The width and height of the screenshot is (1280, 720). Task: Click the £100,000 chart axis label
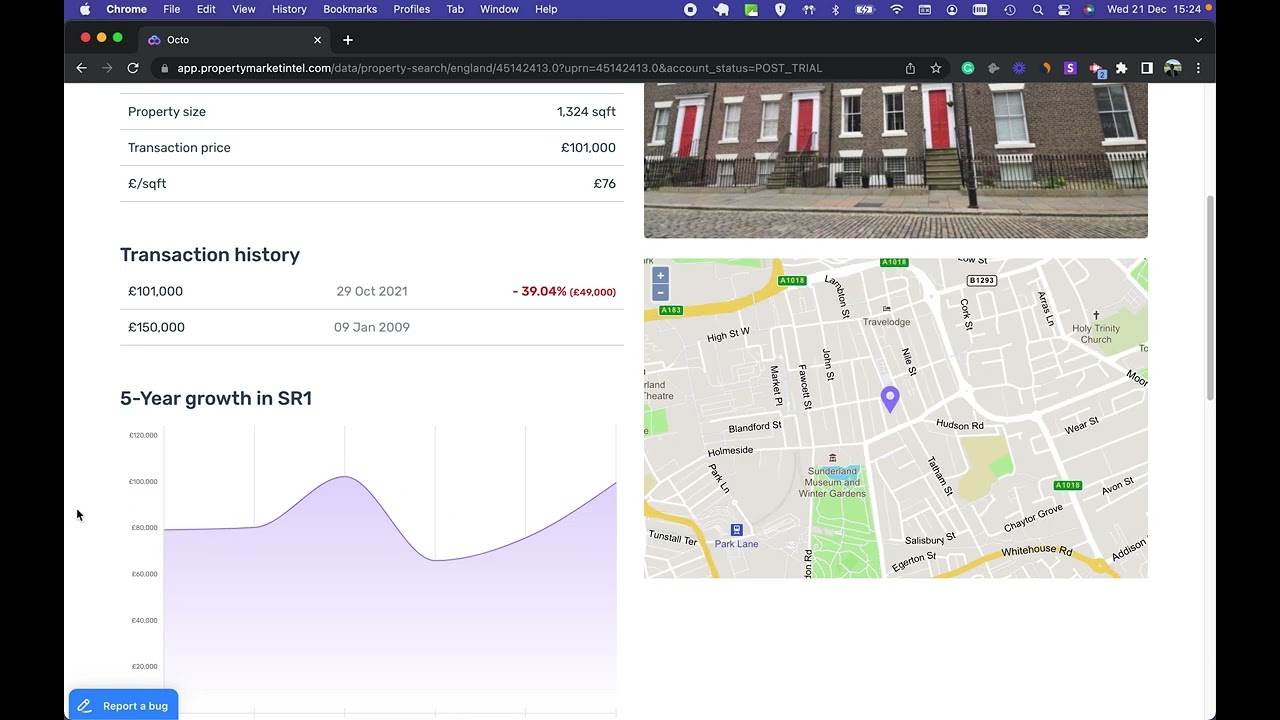tap(143, 481)
